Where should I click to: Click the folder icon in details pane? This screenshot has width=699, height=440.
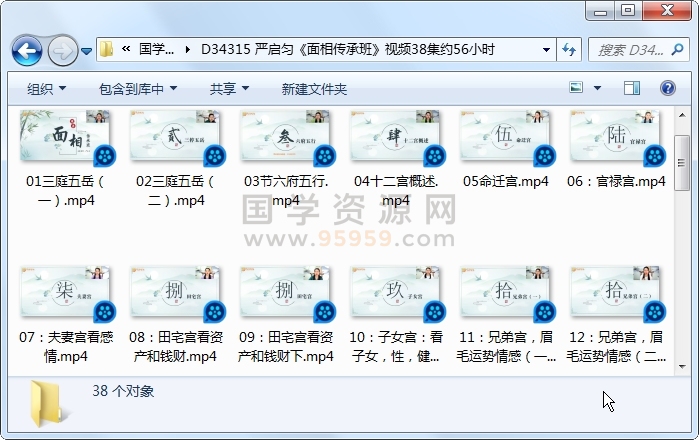[x=48, y=404]
